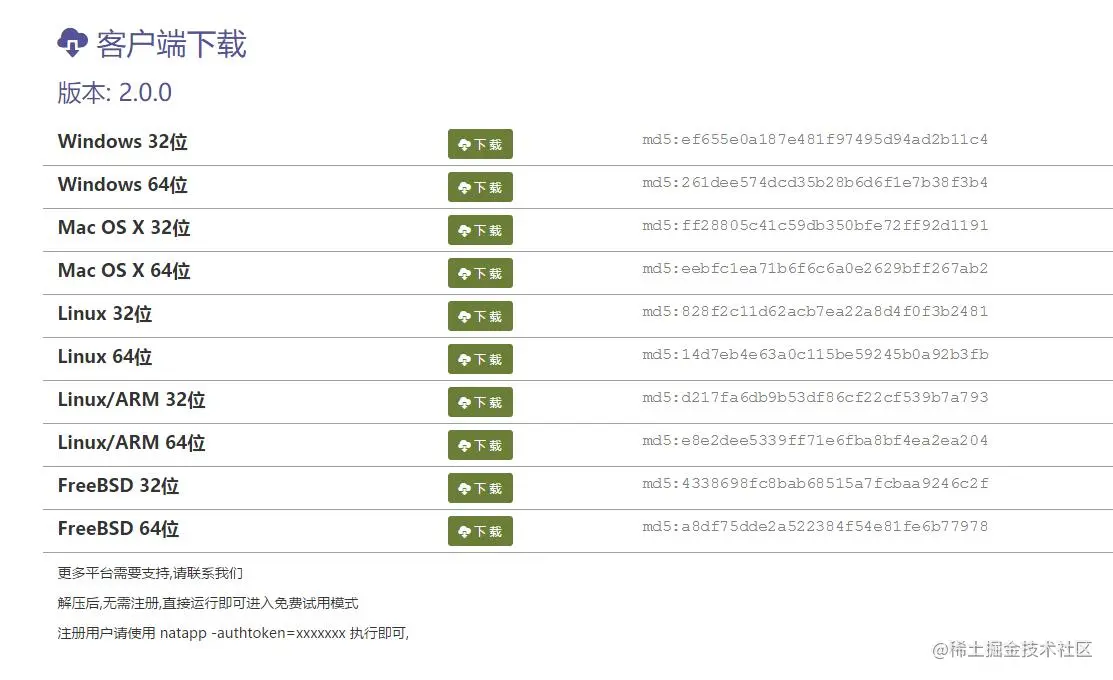Image resolution: width=1113 pixels, height=680 pixels.
Task: Select the Linux 32位 label
Action: pyautogui.click(x=105, y=313)
